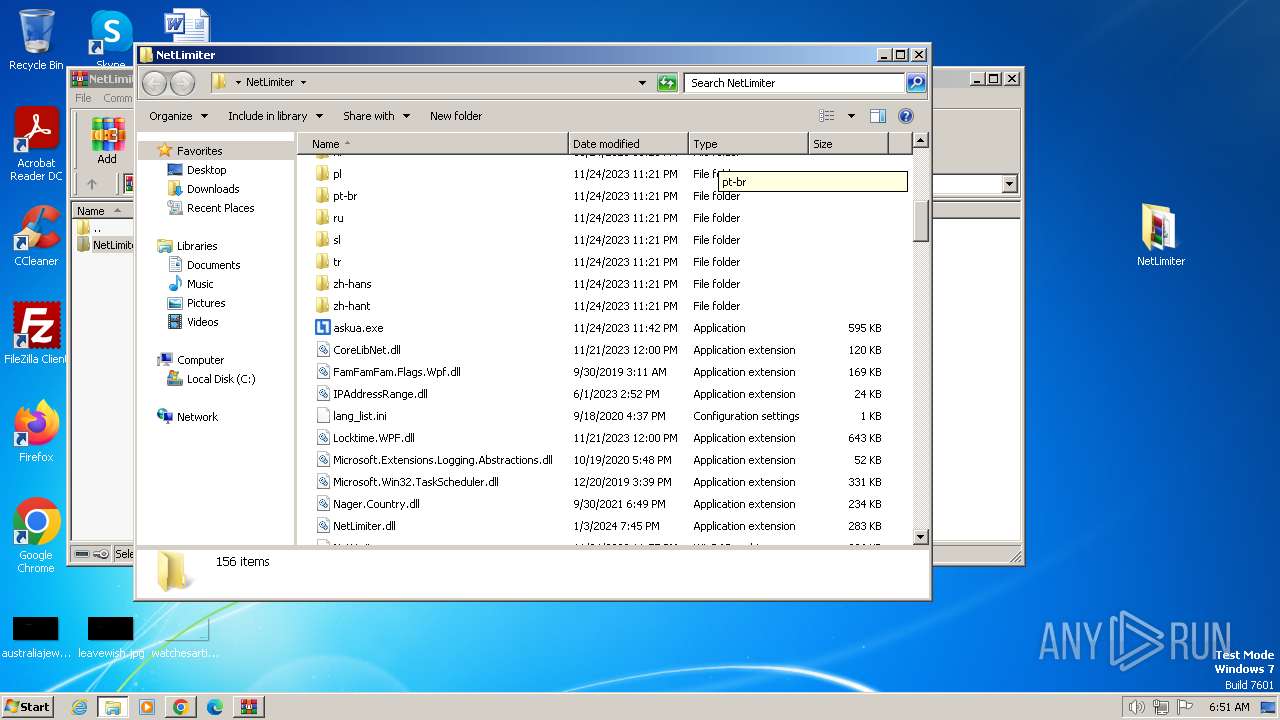
Task: Refresh the NetLimiter folder view
Action: coord(667,83)
